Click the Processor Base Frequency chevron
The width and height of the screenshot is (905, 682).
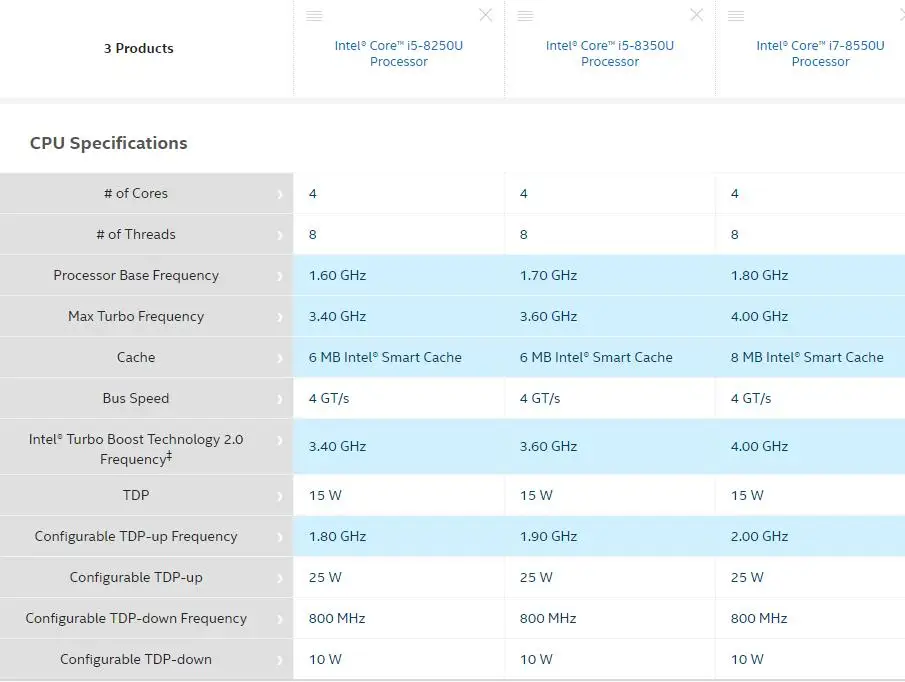point(280,276)
